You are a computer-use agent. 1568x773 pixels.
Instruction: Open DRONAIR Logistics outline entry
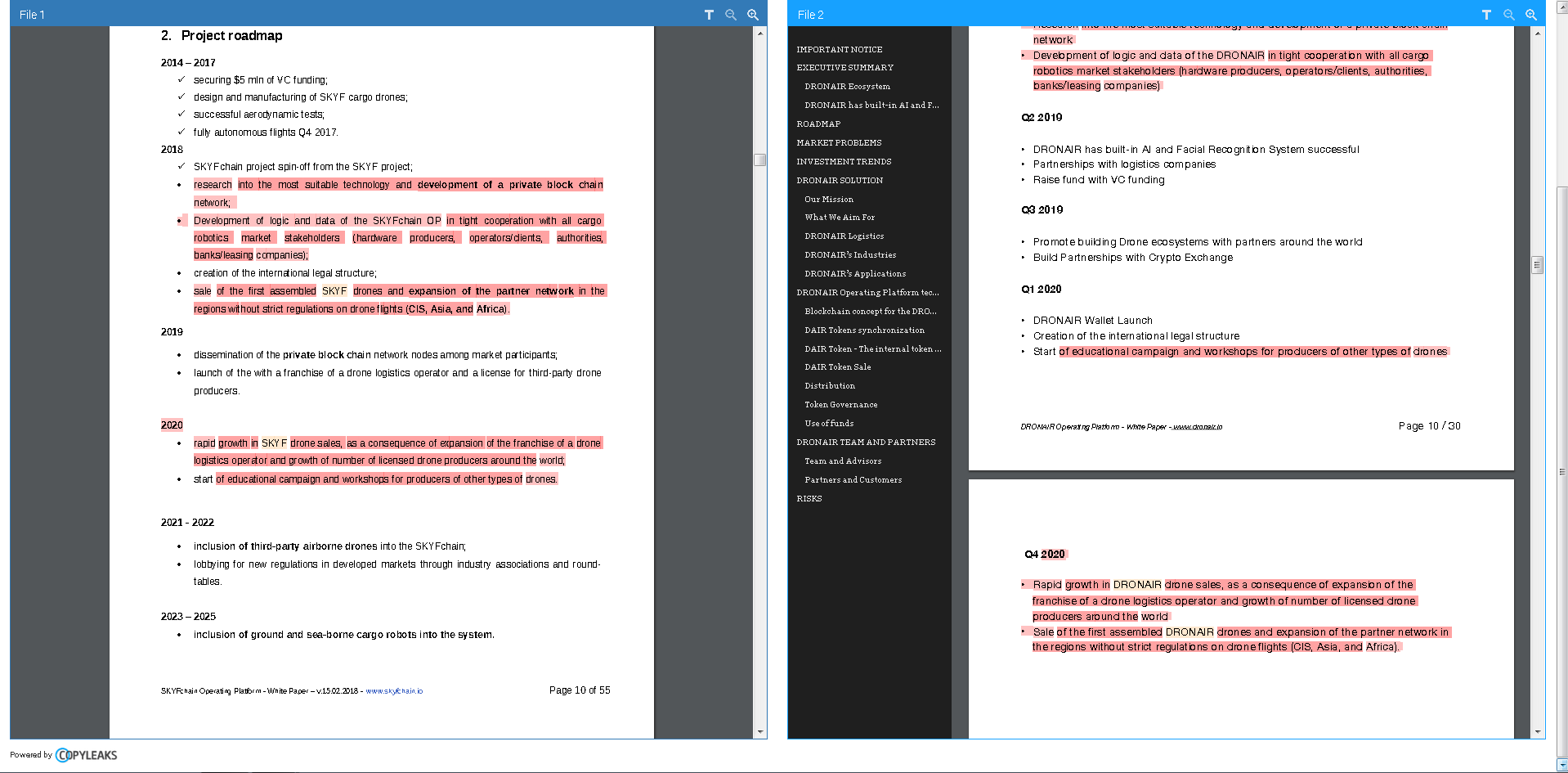(844, 236)
